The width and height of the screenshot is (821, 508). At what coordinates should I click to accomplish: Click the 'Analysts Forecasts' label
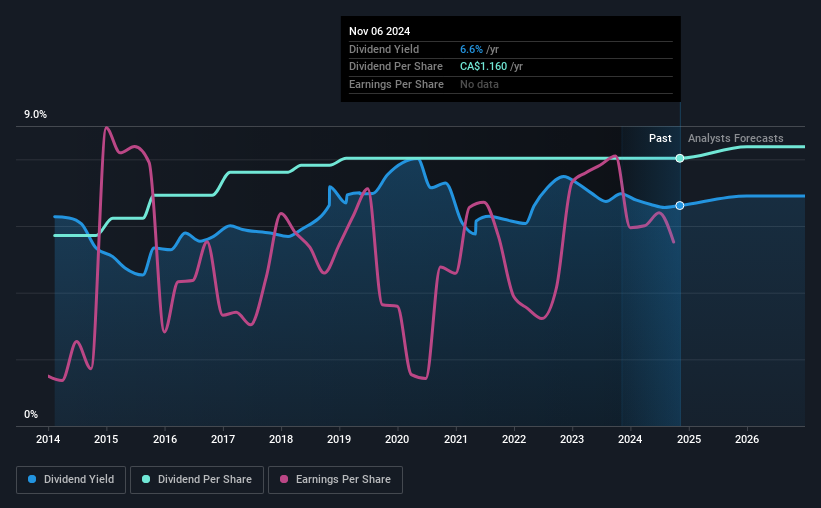click(735, 138)
